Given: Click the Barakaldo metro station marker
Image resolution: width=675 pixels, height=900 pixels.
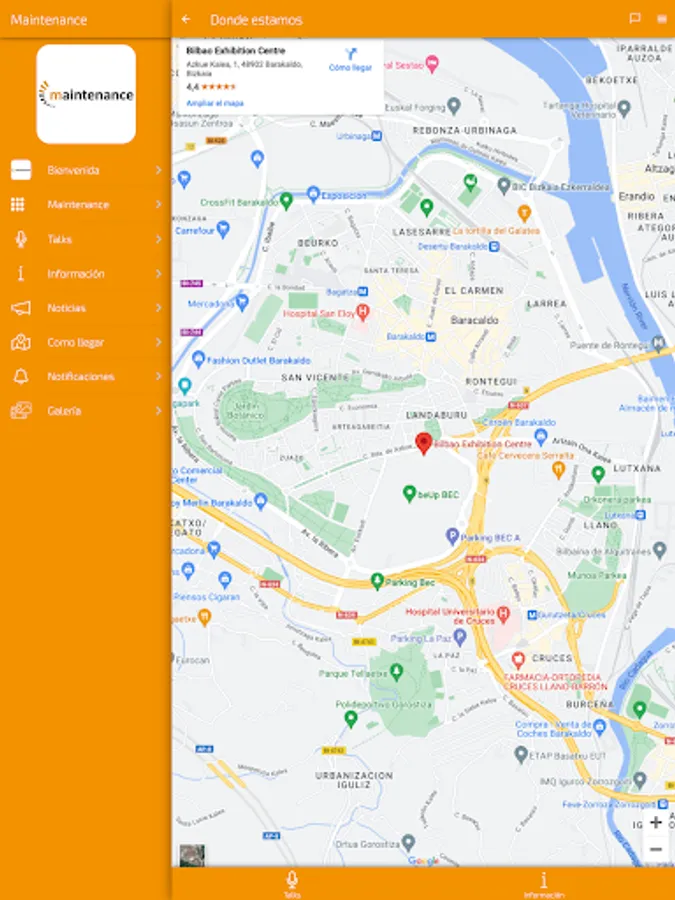Looking at the screenshot, I should [431, 337].
